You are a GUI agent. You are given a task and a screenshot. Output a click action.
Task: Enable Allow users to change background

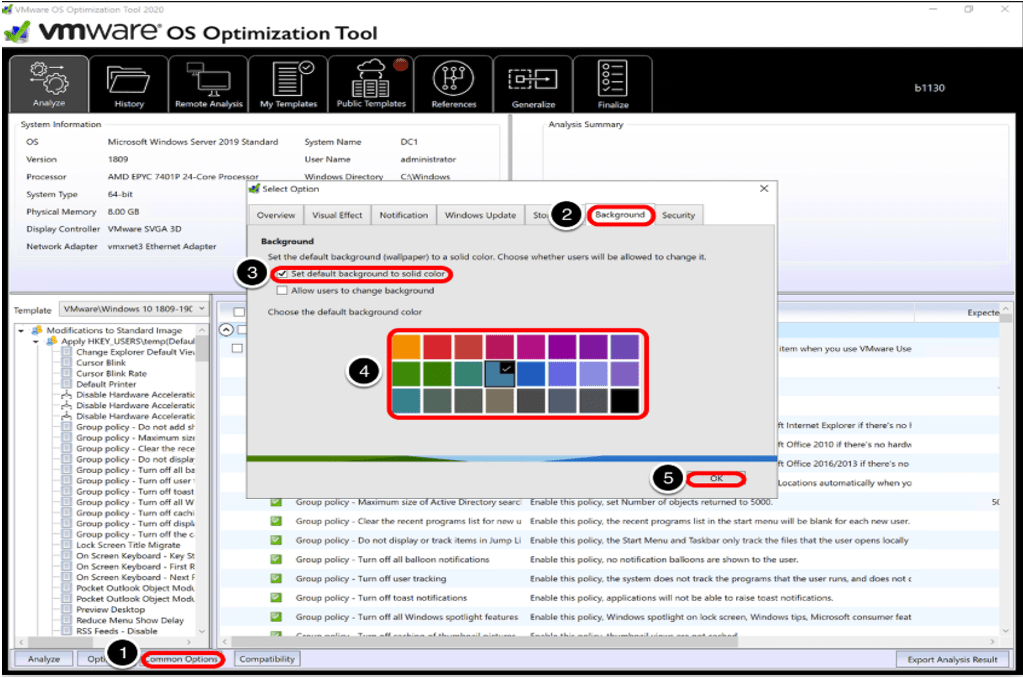[x=284, y=291]
